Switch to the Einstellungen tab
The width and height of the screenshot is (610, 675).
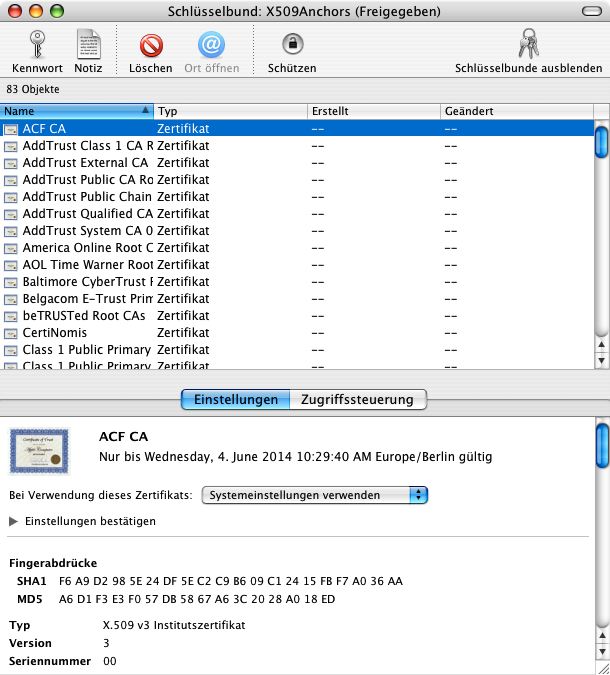(x=235, y=399)
